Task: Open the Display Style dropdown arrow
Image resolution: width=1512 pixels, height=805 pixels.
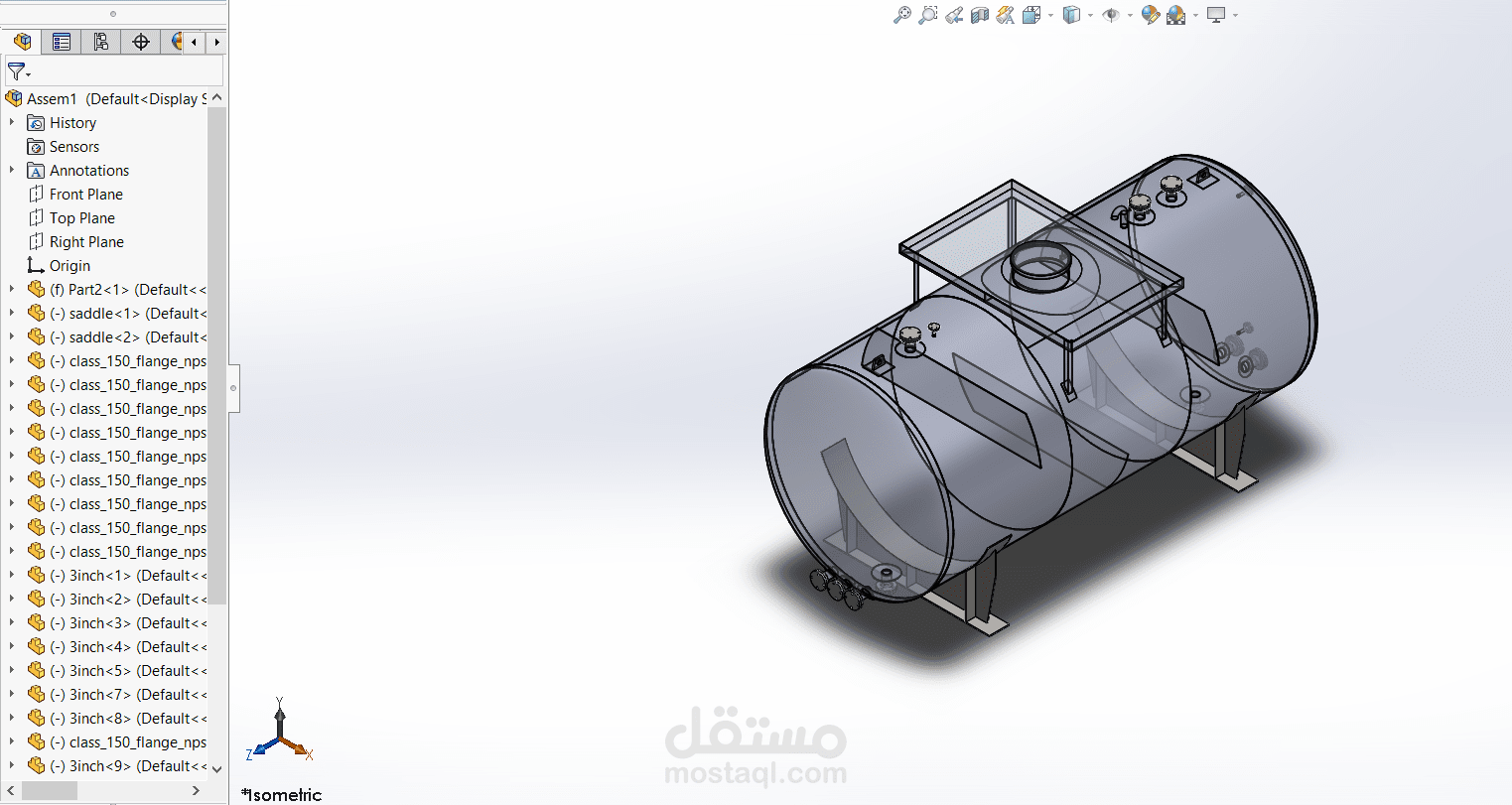Action: click(x=1090, y=16)
